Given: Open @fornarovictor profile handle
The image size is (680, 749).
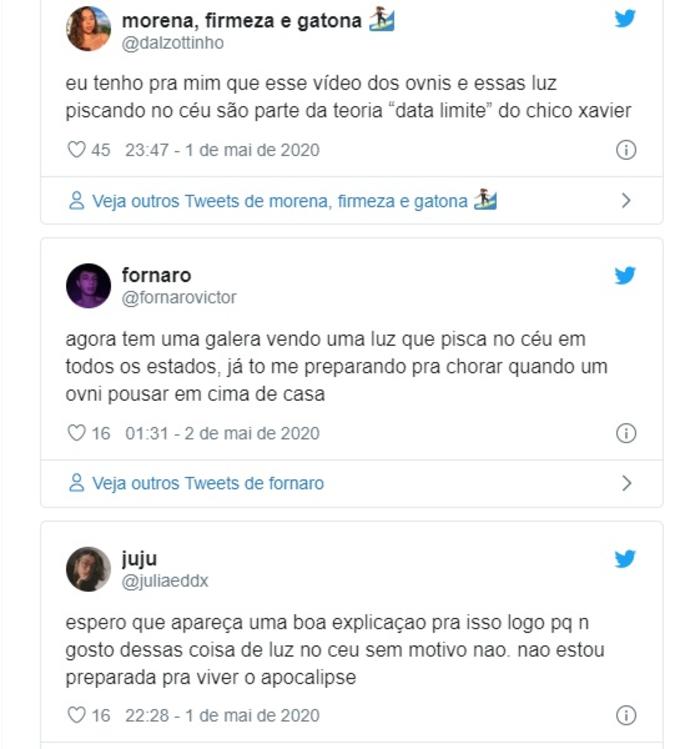Looking at the screenshot, I should tap(179, 298).
